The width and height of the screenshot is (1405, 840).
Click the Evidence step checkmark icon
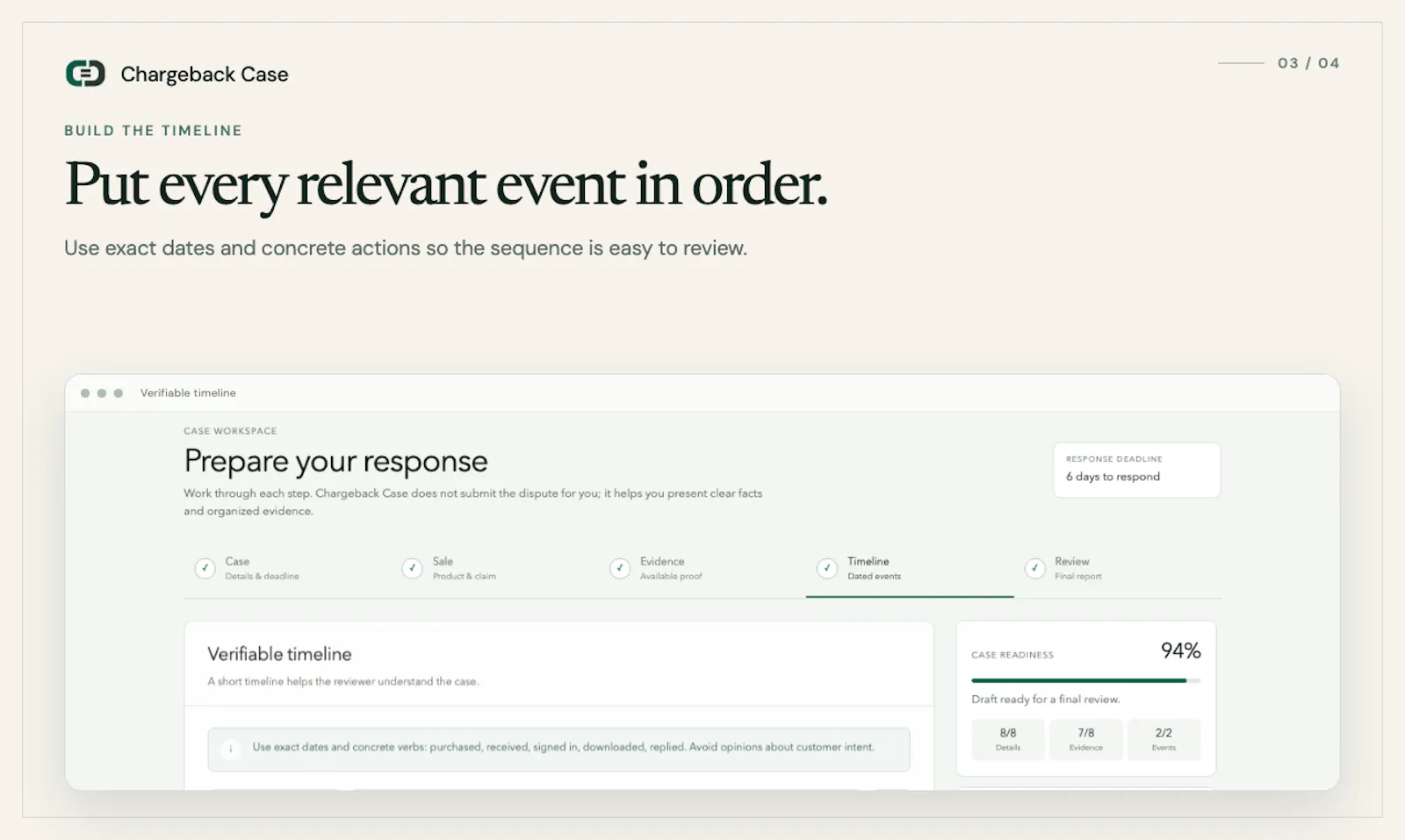pyautogui.click(x=620, y=568)
